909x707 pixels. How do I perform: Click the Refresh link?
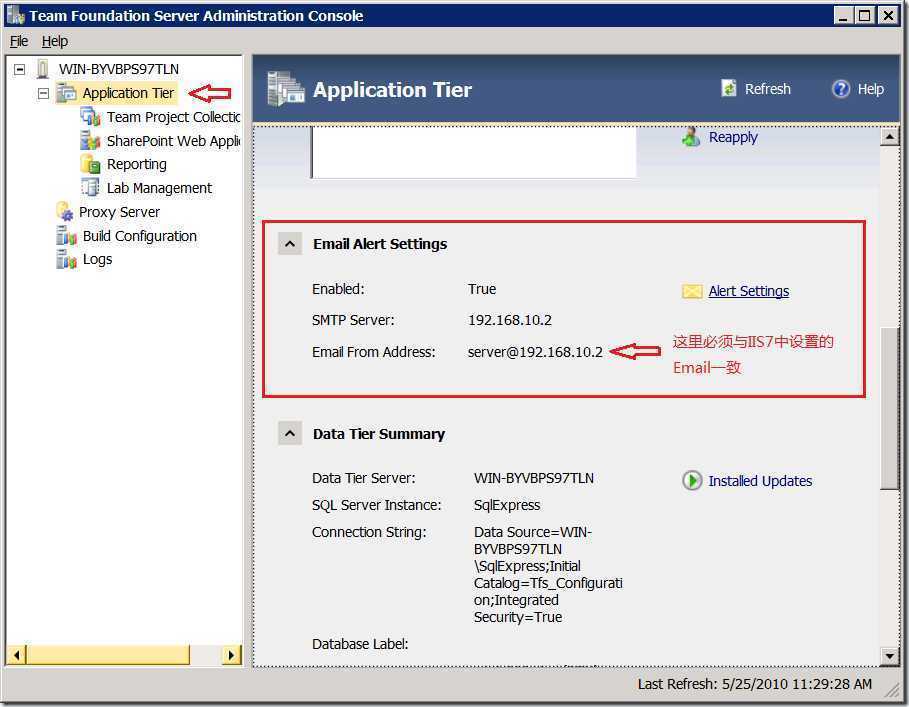point(768,89)
